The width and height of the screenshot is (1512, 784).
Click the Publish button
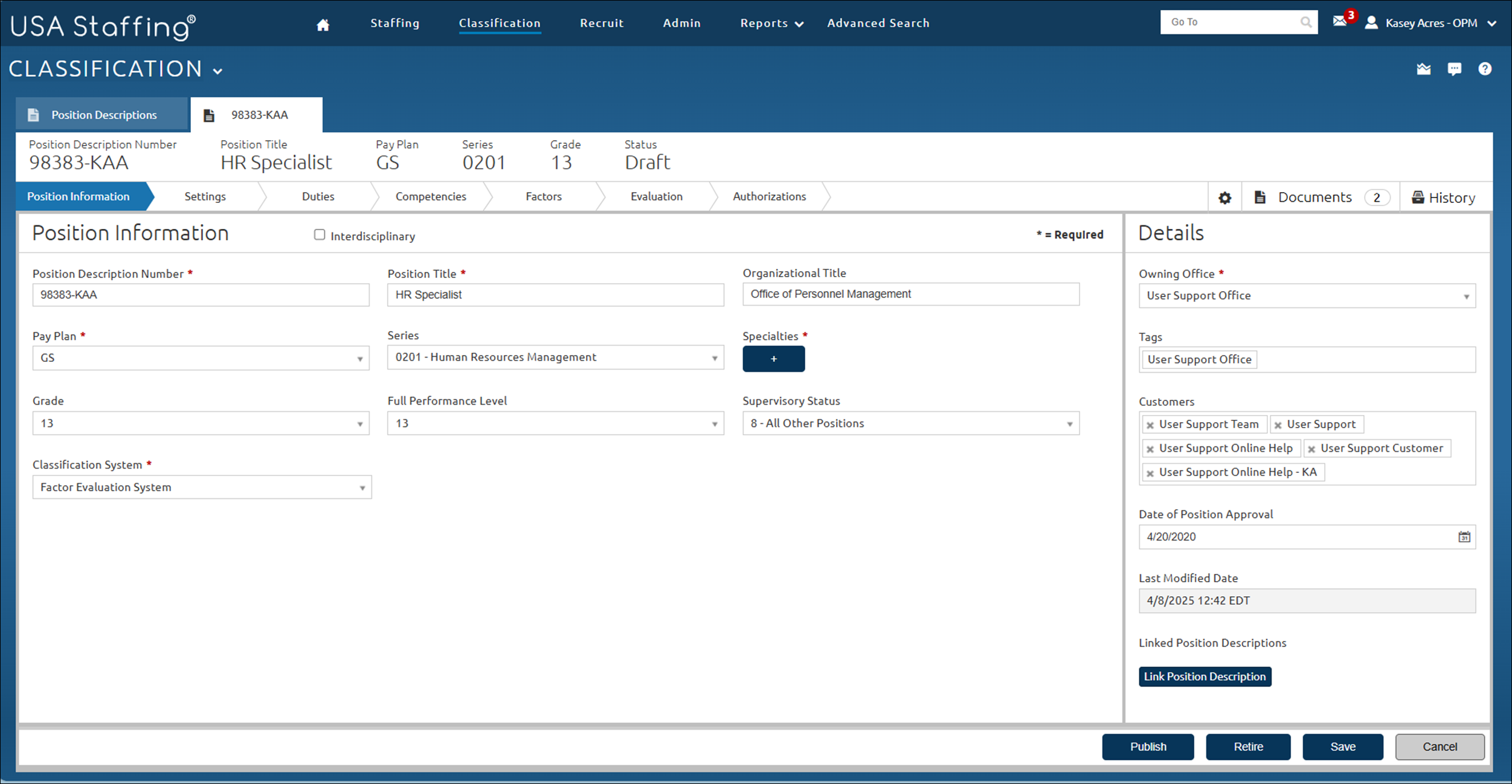pyautogui.click(x=1147, y=747)
